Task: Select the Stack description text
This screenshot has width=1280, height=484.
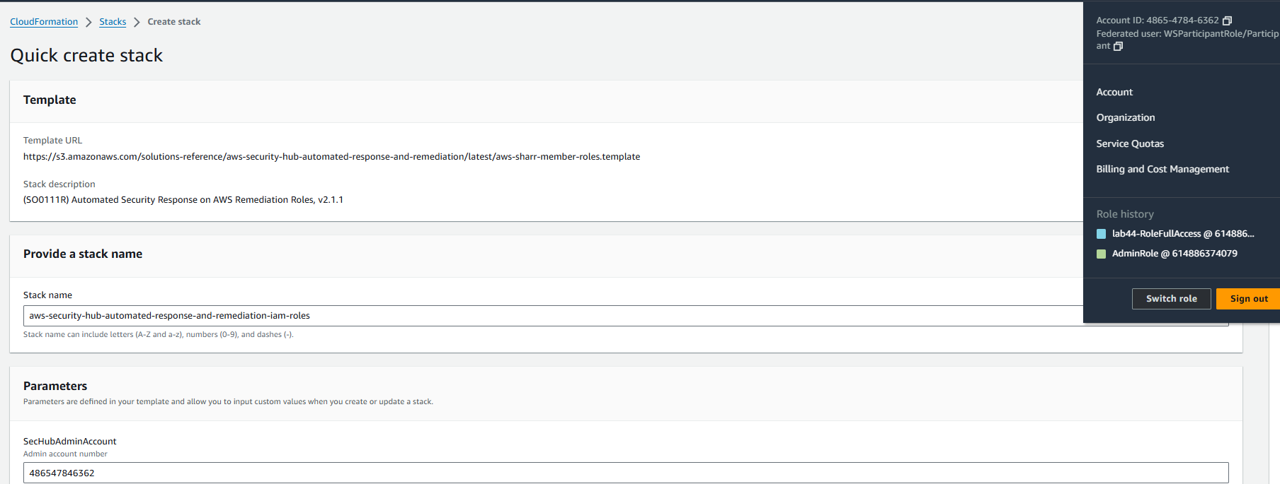Action: tap(184, 200)
